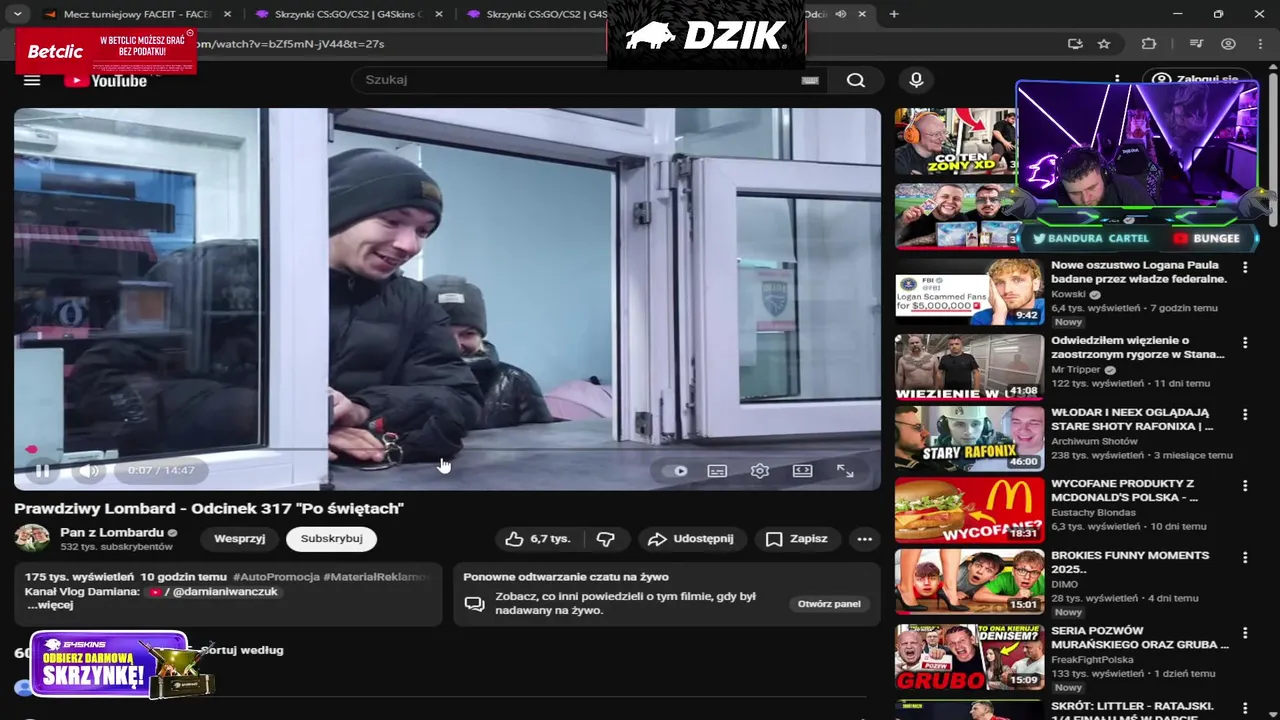Image resolution: width=1280 pixels, height=720 pixels.
Task: Subscribe with the Subskrybuj button
Action: 331,538
